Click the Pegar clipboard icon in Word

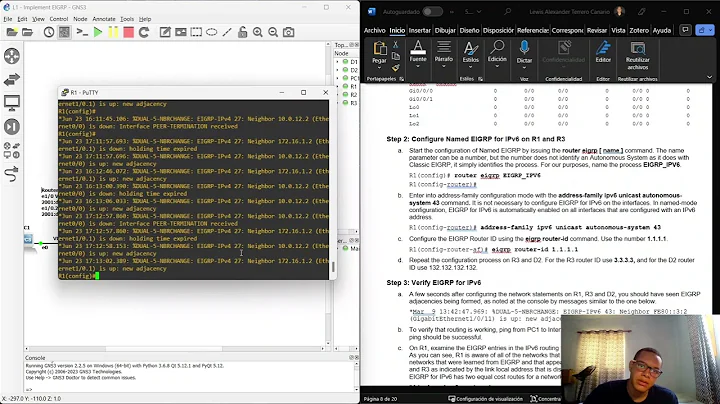379,49
